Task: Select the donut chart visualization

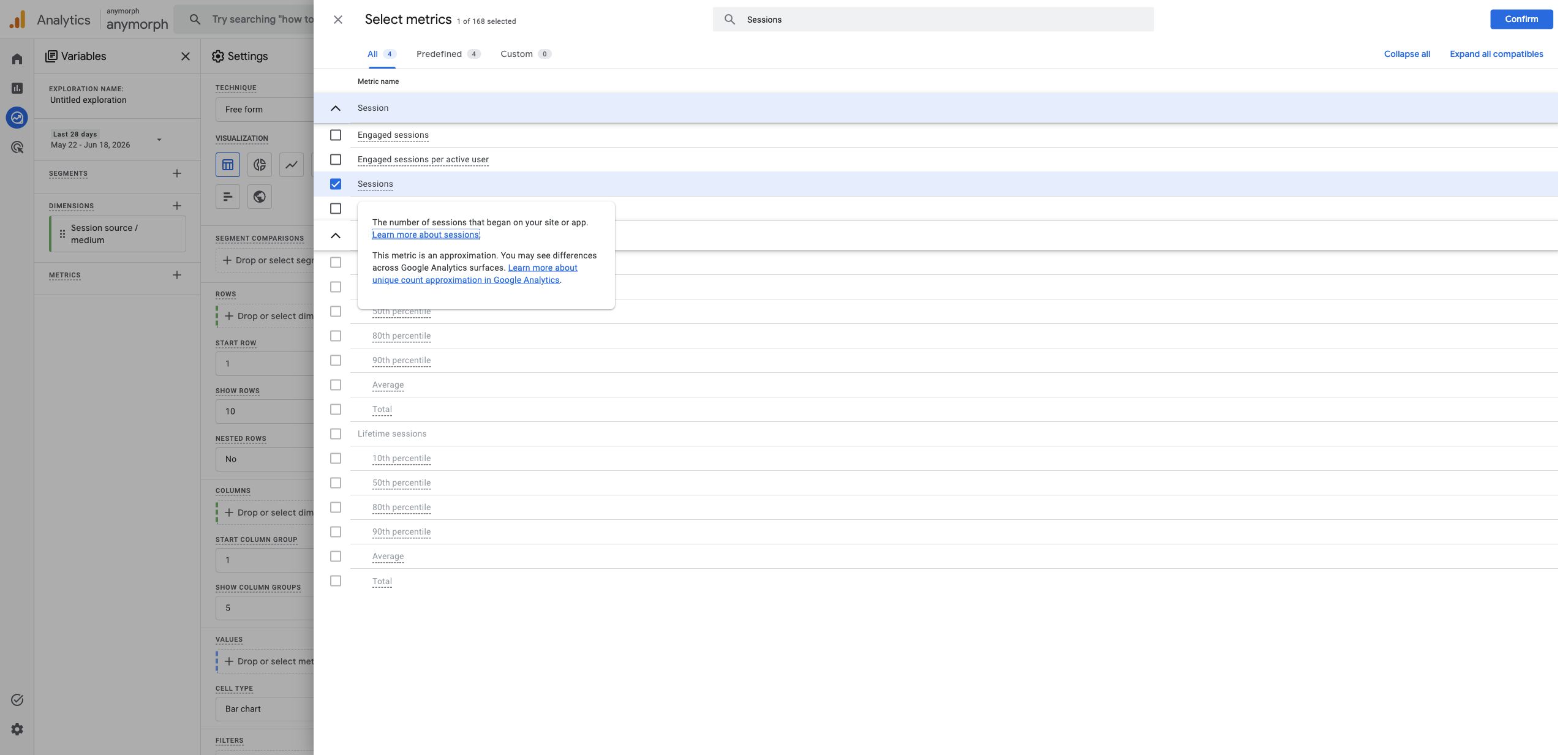Action: 260,164
